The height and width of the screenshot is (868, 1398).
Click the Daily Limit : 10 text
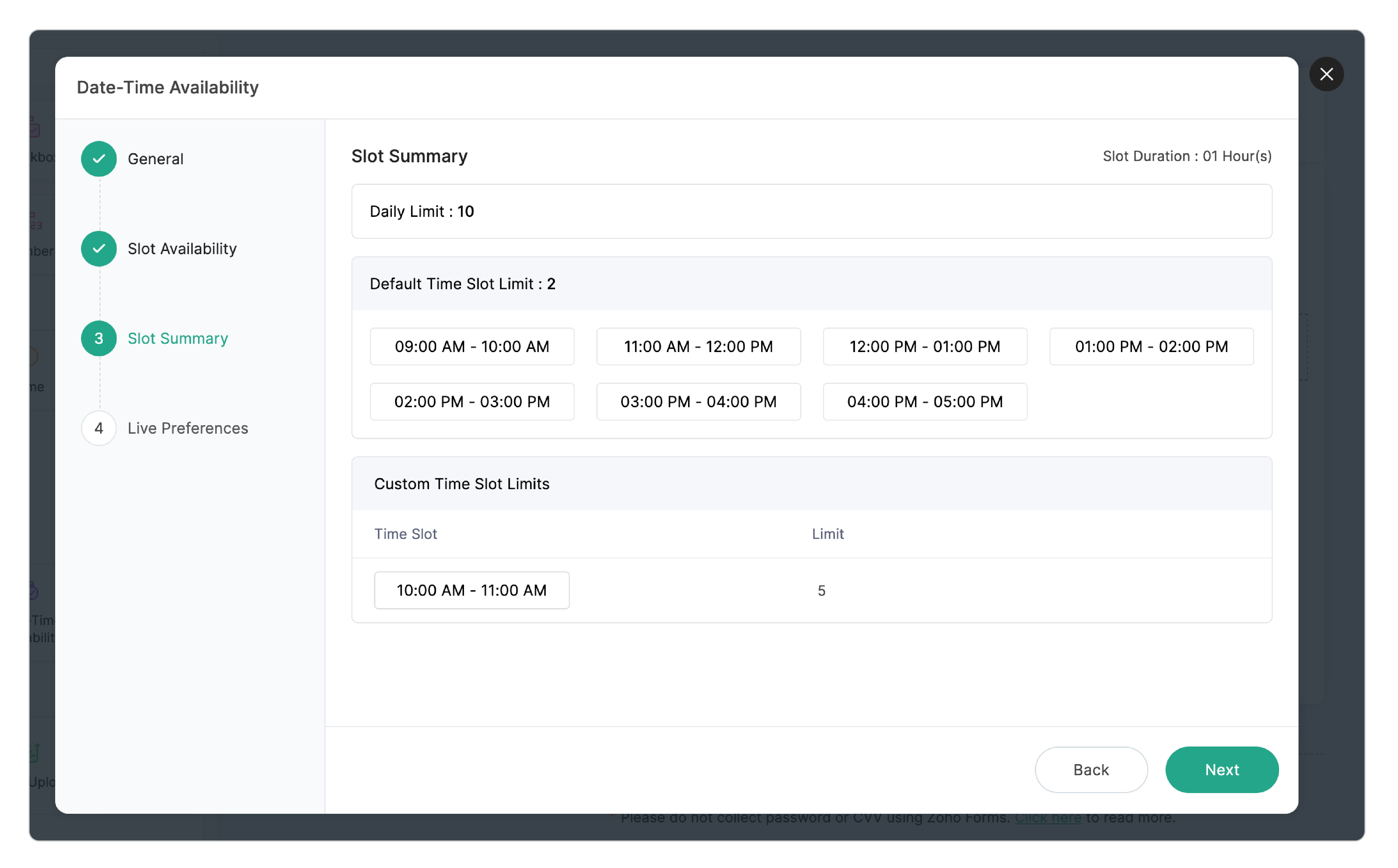tap(422, 211)
